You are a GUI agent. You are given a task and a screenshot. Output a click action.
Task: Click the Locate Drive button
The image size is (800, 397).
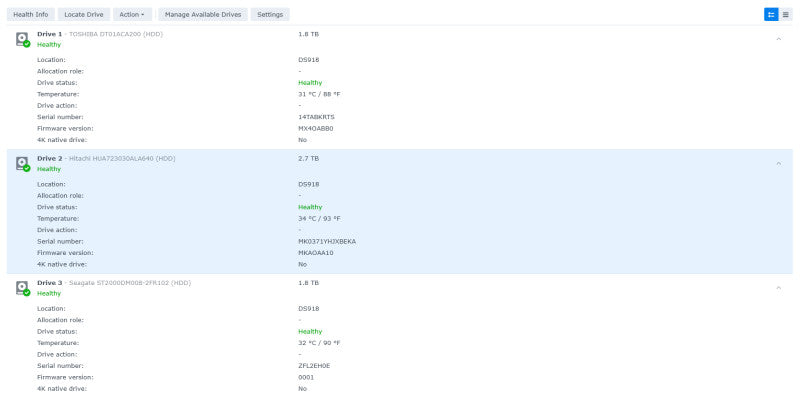[84, 14]
